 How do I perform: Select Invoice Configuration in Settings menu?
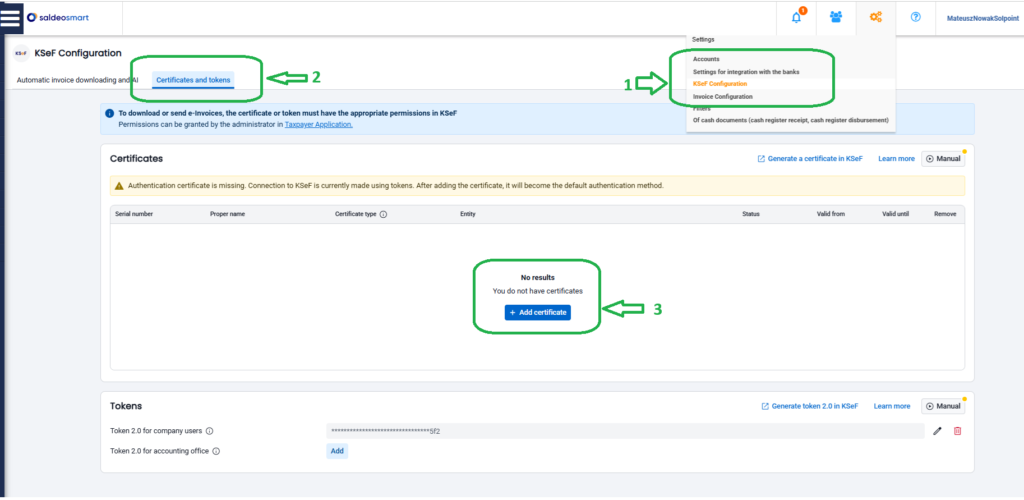click(722, 96)
